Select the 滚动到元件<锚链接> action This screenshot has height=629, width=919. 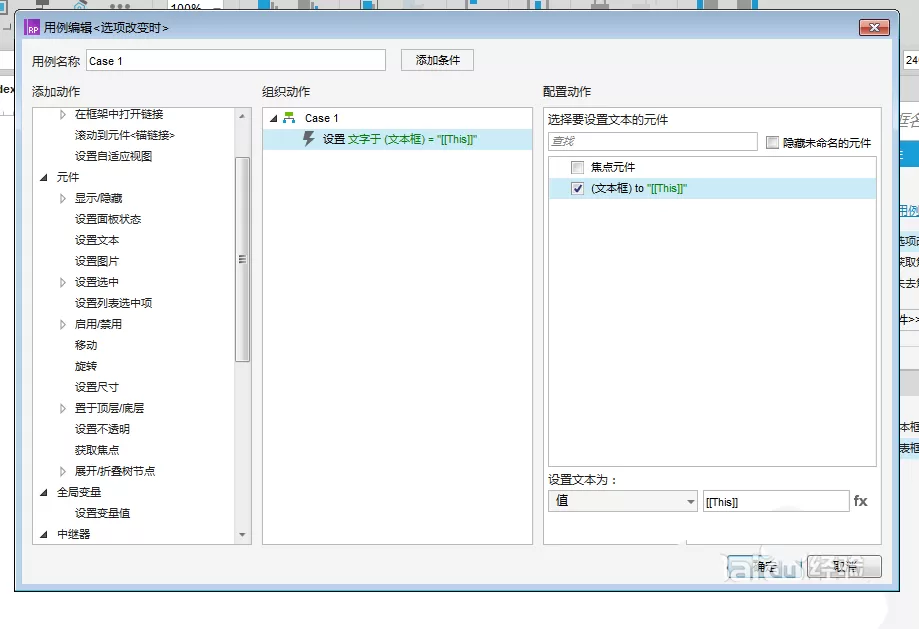pos(124,135)
